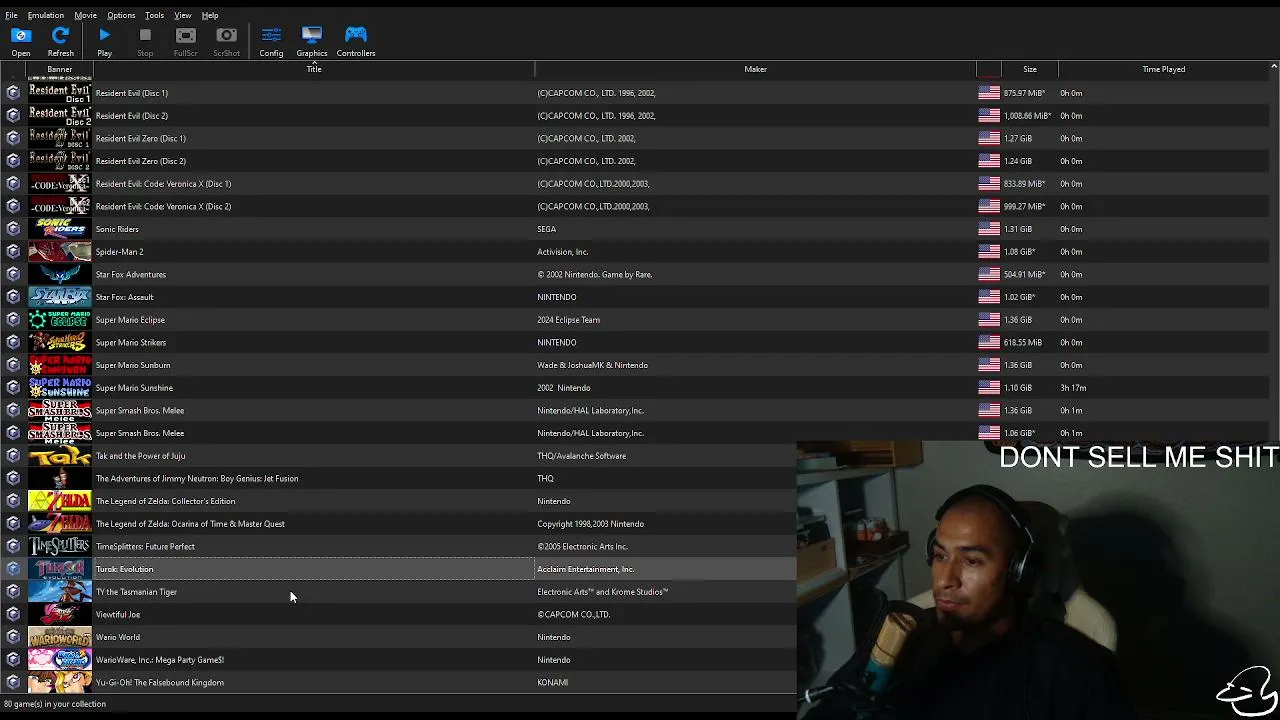The width and height of the screenshot is (1280, 720).
Task: Click the GameCube icon beside TY the Tasmanian Tiger
Action: [x=13, y=592]
